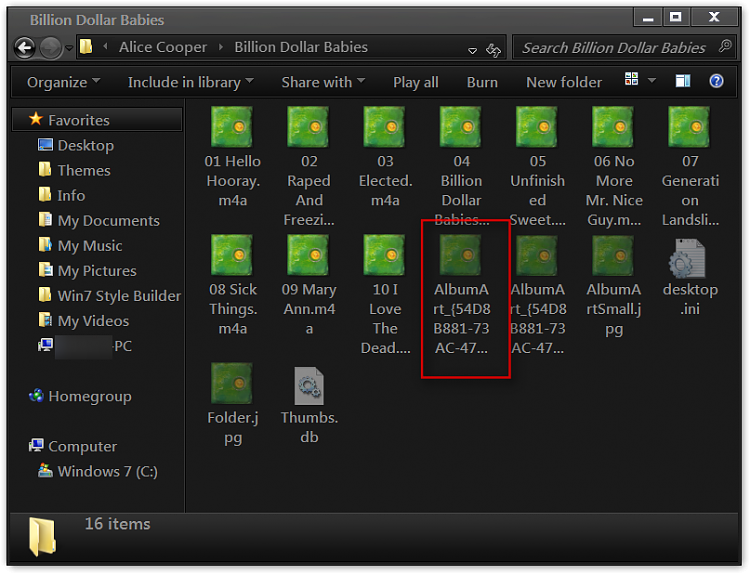
Task: Click the magnifier search icon
Action: [x=725, y=46]
